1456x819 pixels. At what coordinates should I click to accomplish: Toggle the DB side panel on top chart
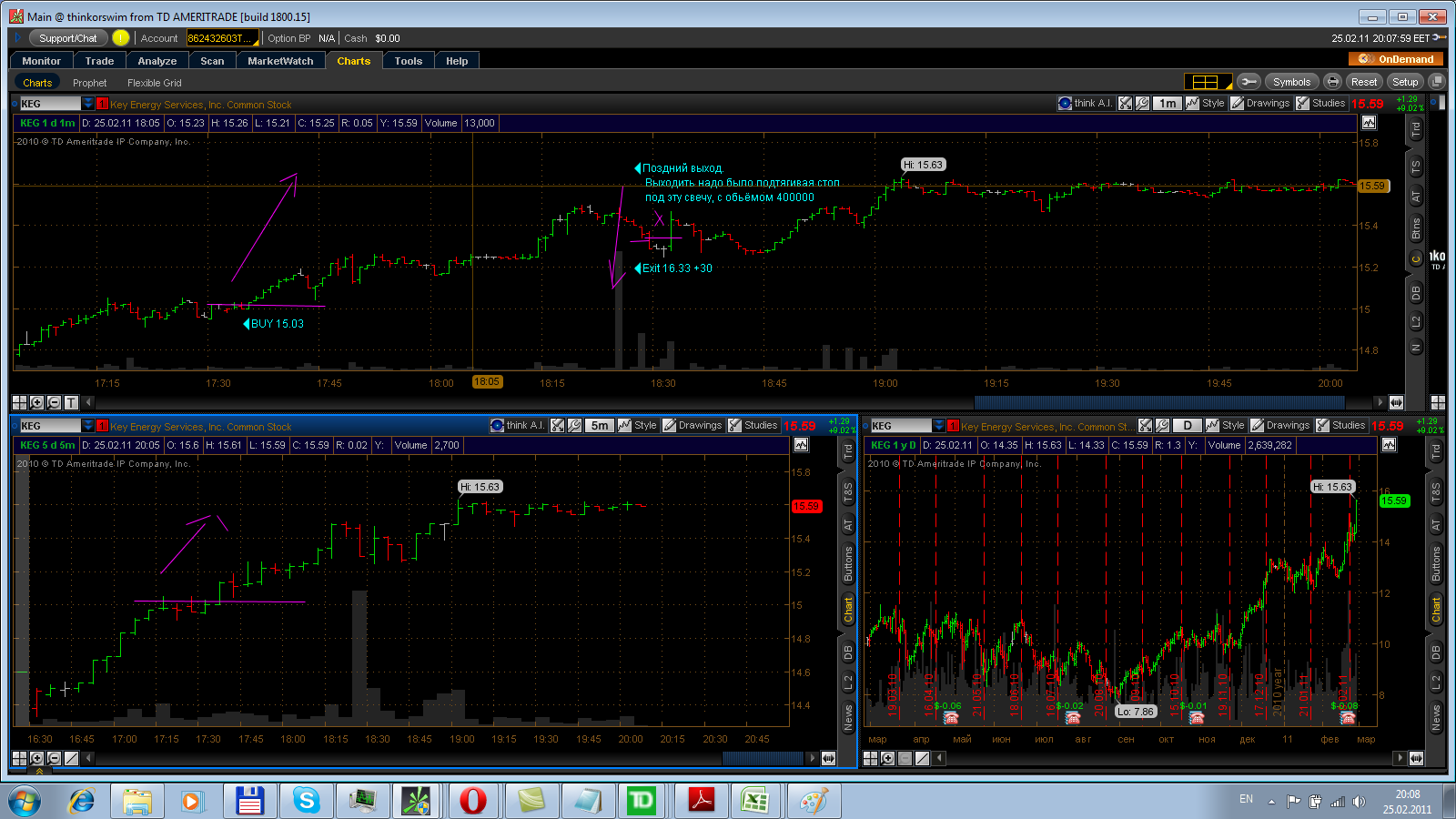tap(1416, 293)
